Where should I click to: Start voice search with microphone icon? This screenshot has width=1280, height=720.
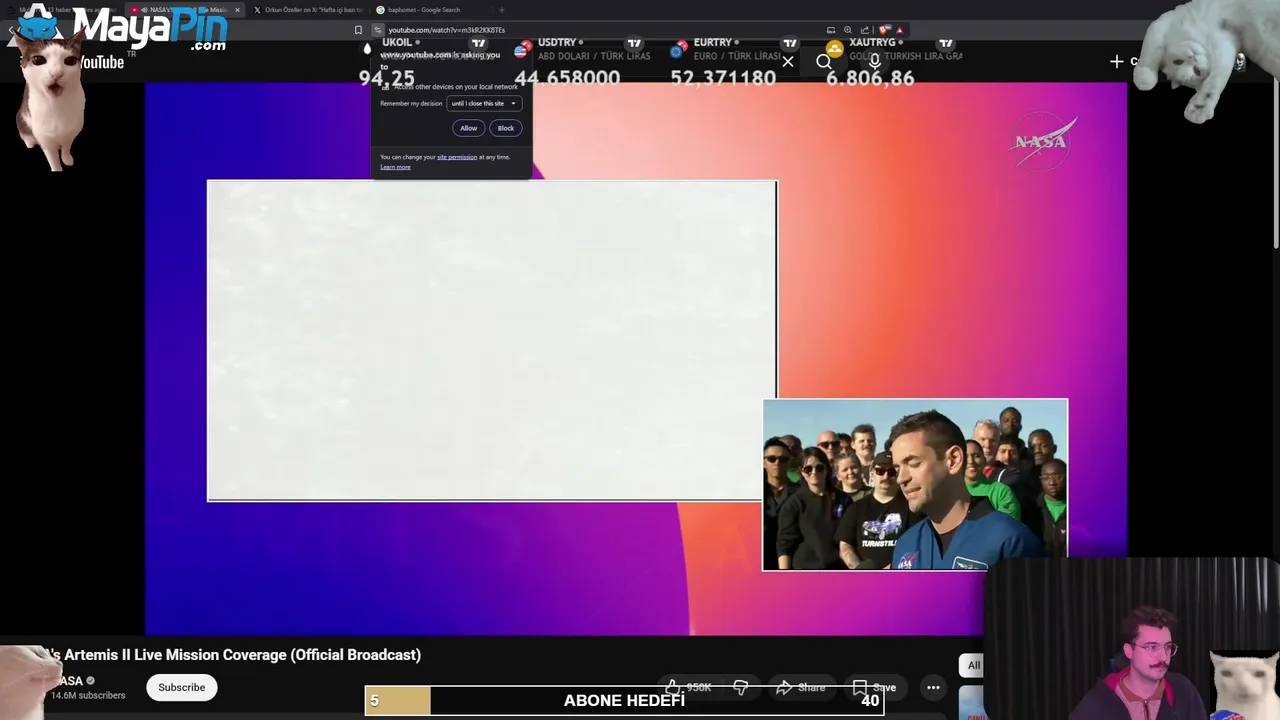point(875,62)
